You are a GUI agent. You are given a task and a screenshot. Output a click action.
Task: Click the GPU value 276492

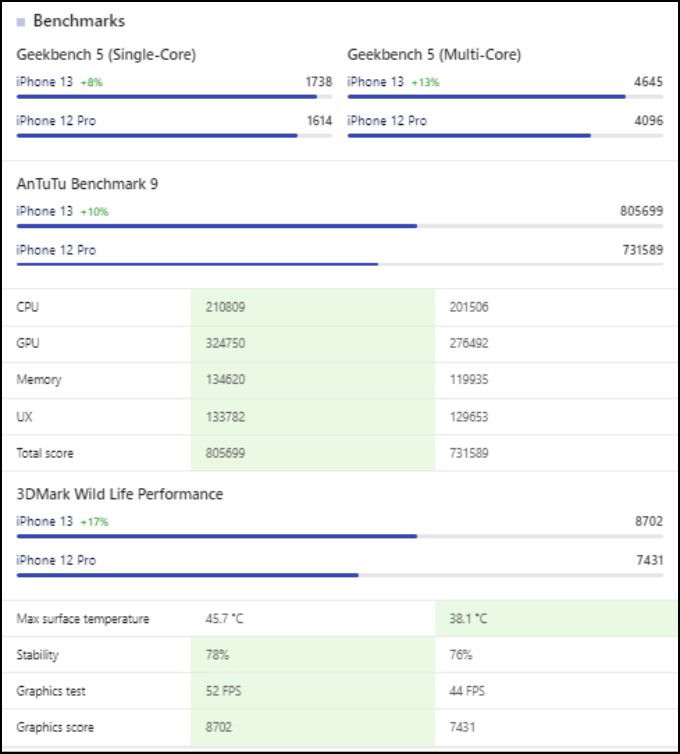469,343
